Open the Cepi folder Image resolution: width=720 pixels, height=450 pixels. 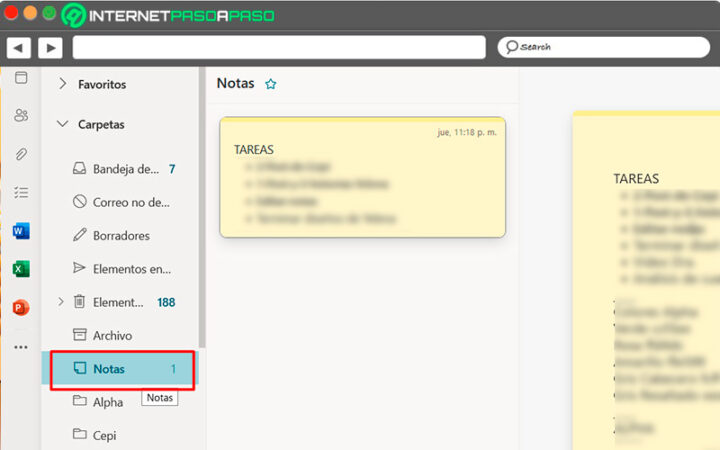[x=120, y=435]
